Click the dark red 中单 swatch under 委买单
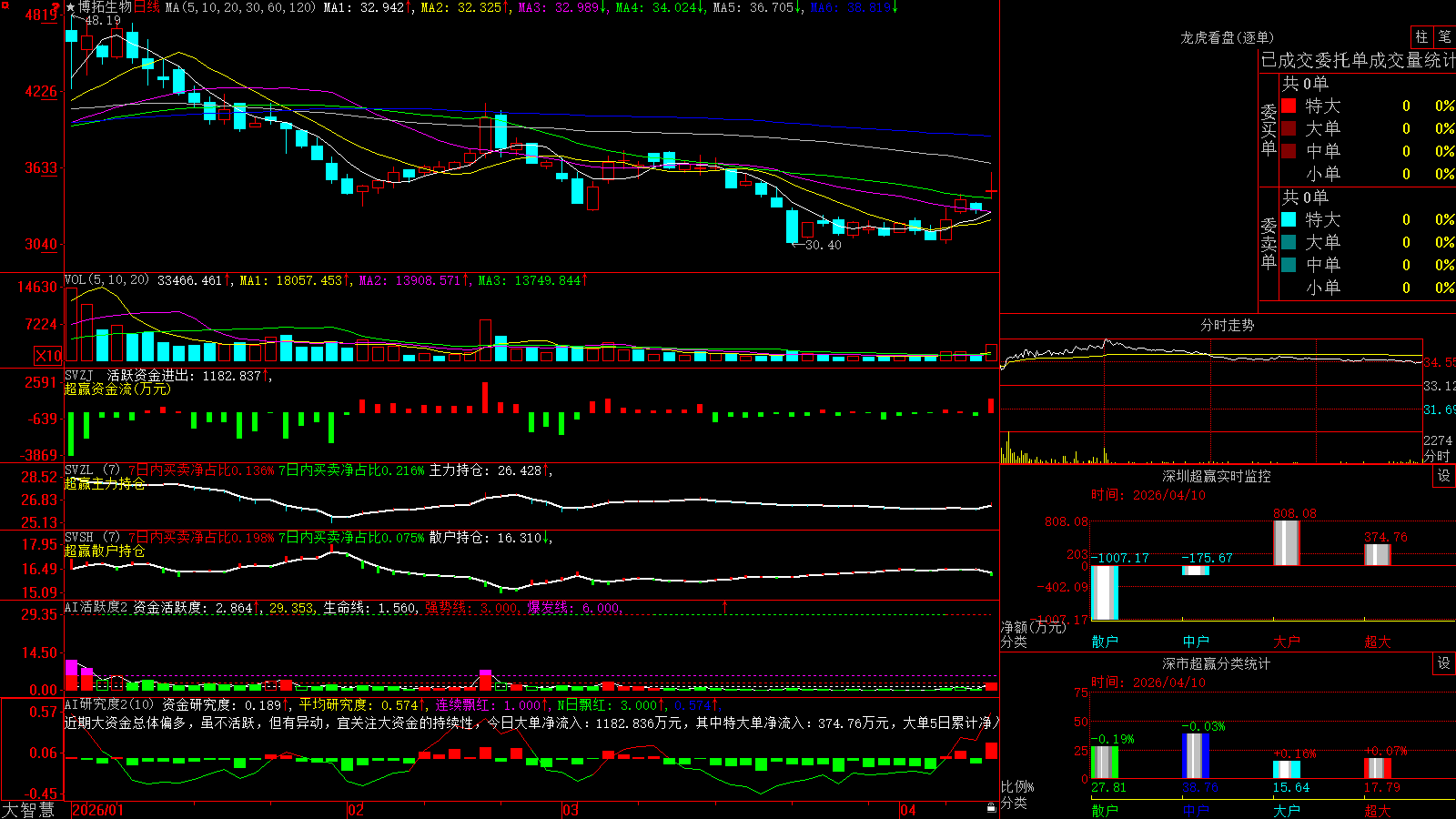Screen dimensions: 1456x819 pos(1289,151)
